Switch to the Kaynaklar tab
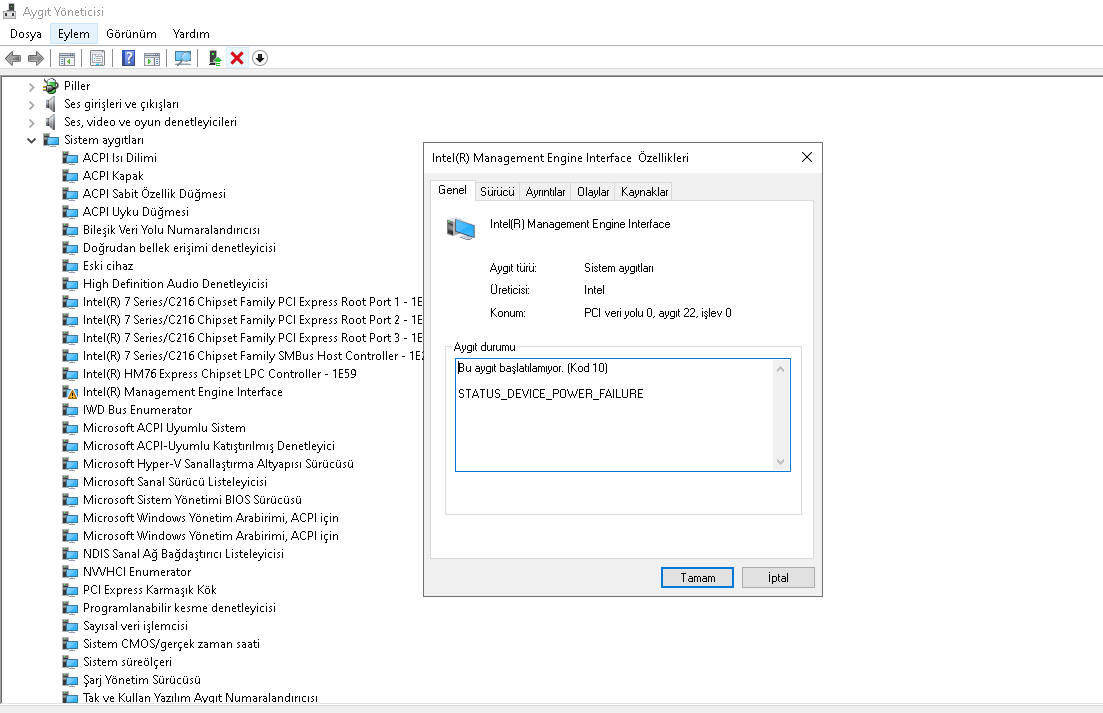Viewport: 1103px width, 713px height. coord(644,191)
